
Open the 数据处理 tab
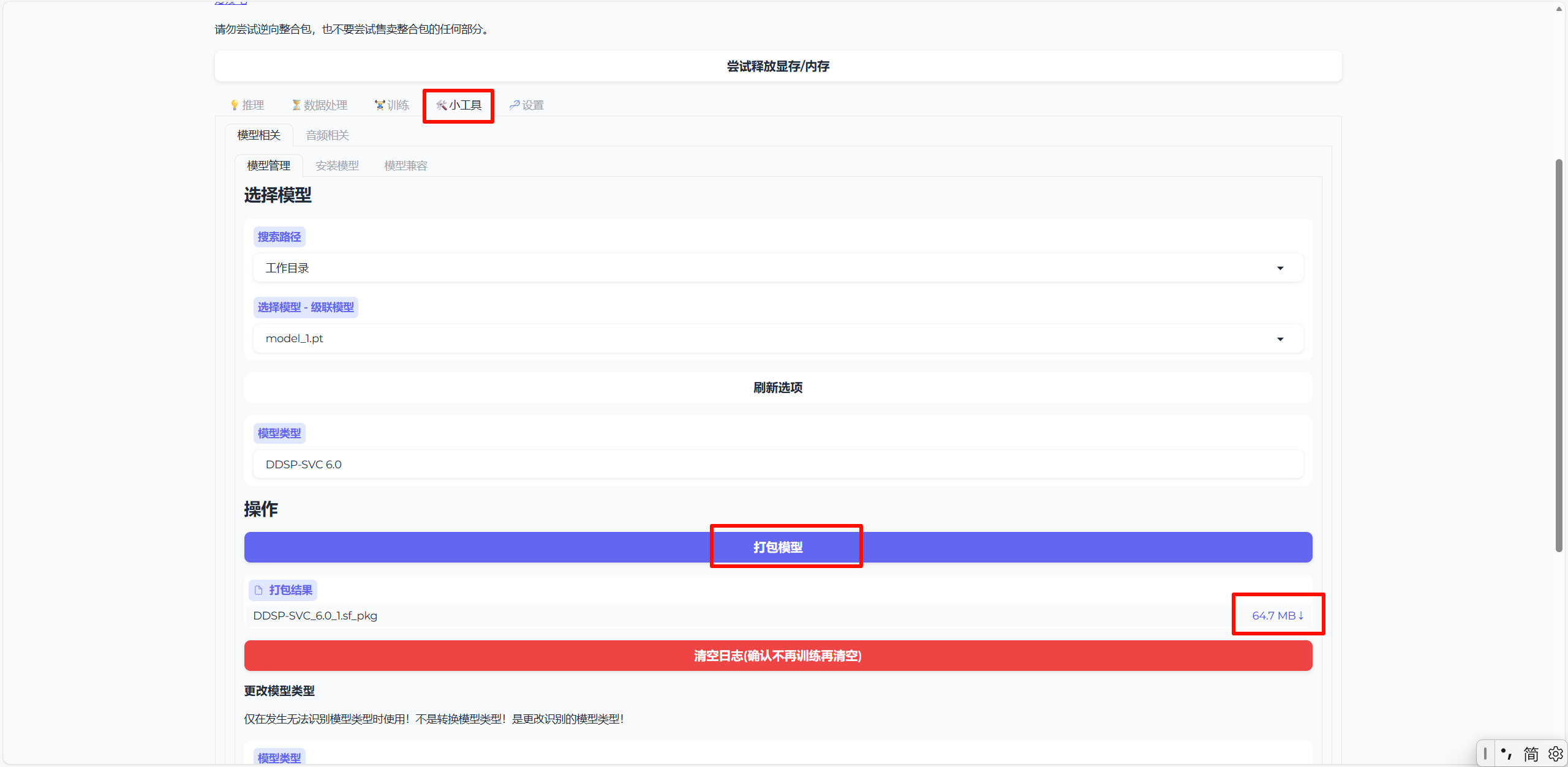(320, 105)
